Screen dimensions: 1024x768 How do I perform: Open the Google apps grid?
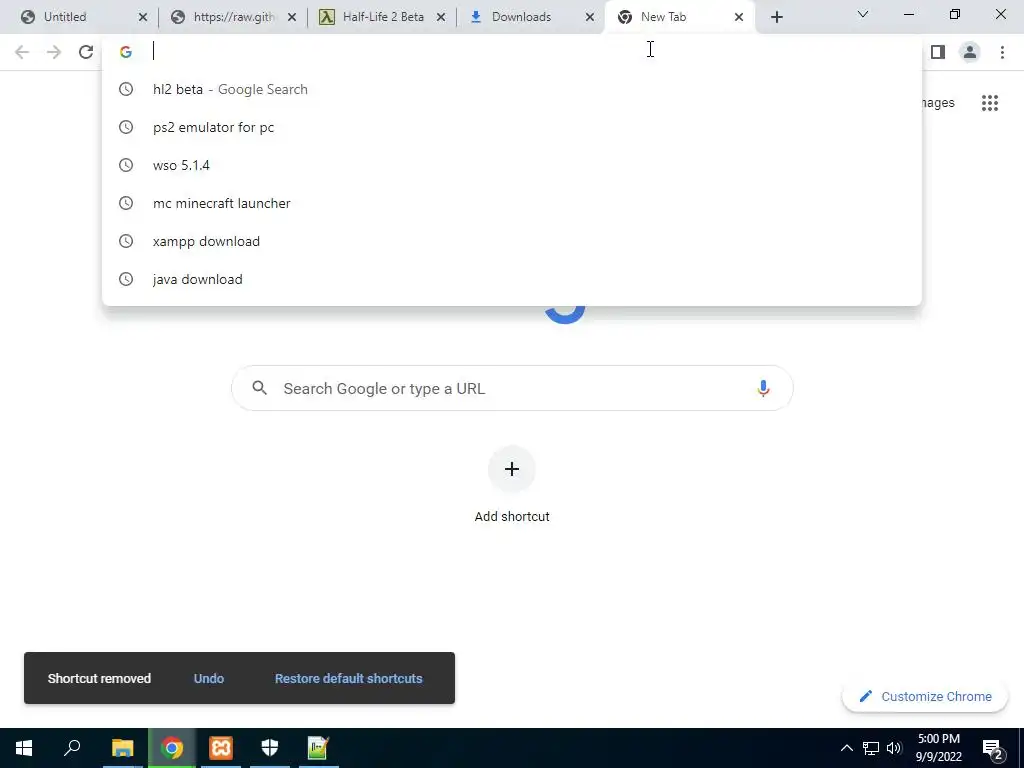pos(989,103)
